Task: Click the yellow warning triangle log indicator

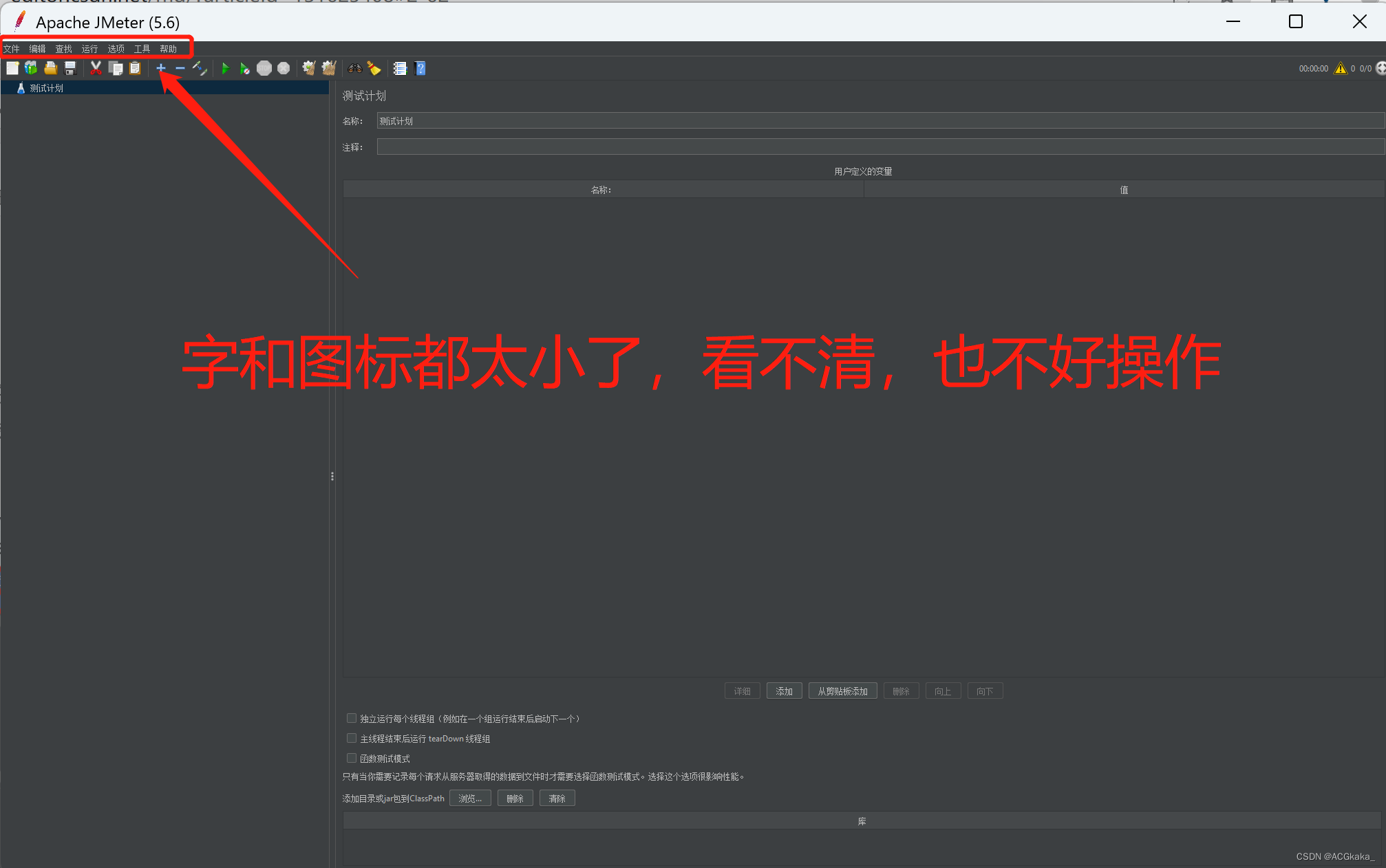Action: (1341, 68)
